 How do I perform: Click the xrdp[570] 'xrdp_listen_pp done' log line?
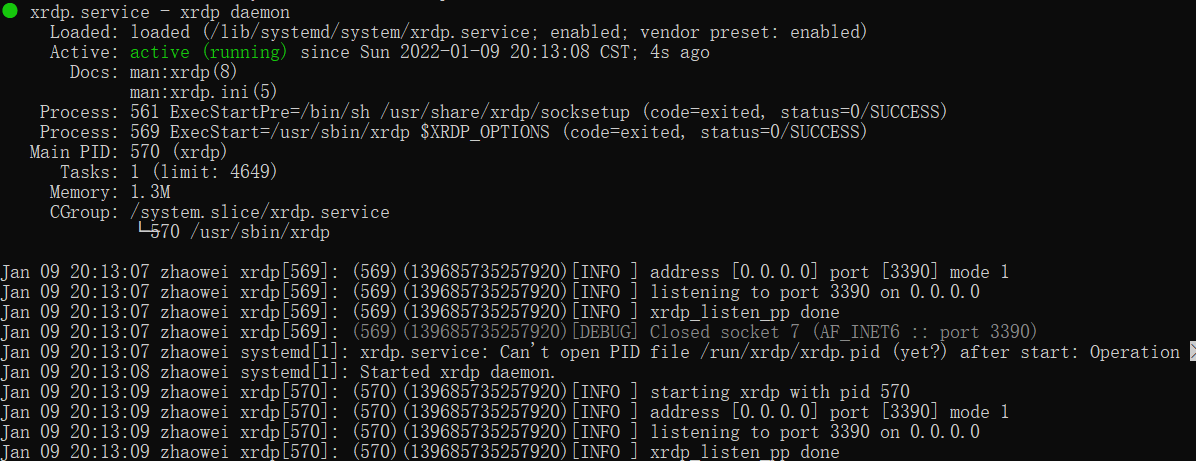click(420, 452)
